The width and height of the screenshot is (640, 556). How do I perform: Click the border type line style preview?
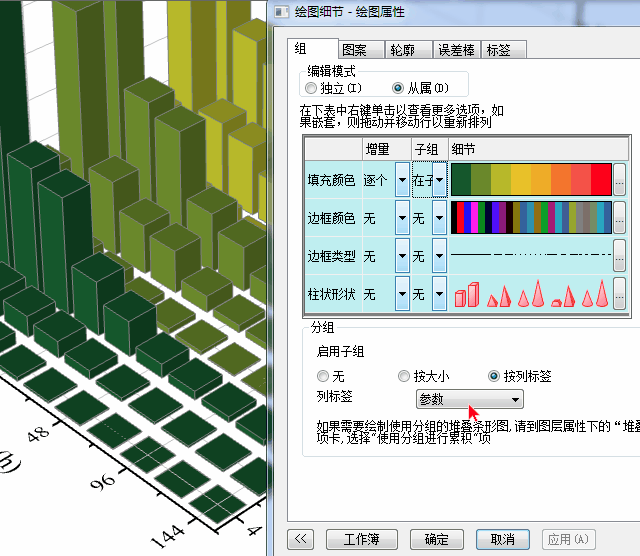530,256
